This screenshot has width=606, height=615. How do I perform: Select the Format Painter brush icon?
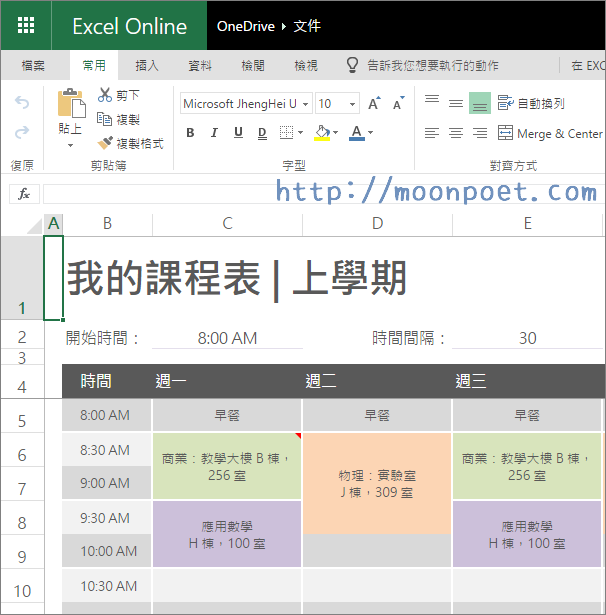tap(105, 143)
